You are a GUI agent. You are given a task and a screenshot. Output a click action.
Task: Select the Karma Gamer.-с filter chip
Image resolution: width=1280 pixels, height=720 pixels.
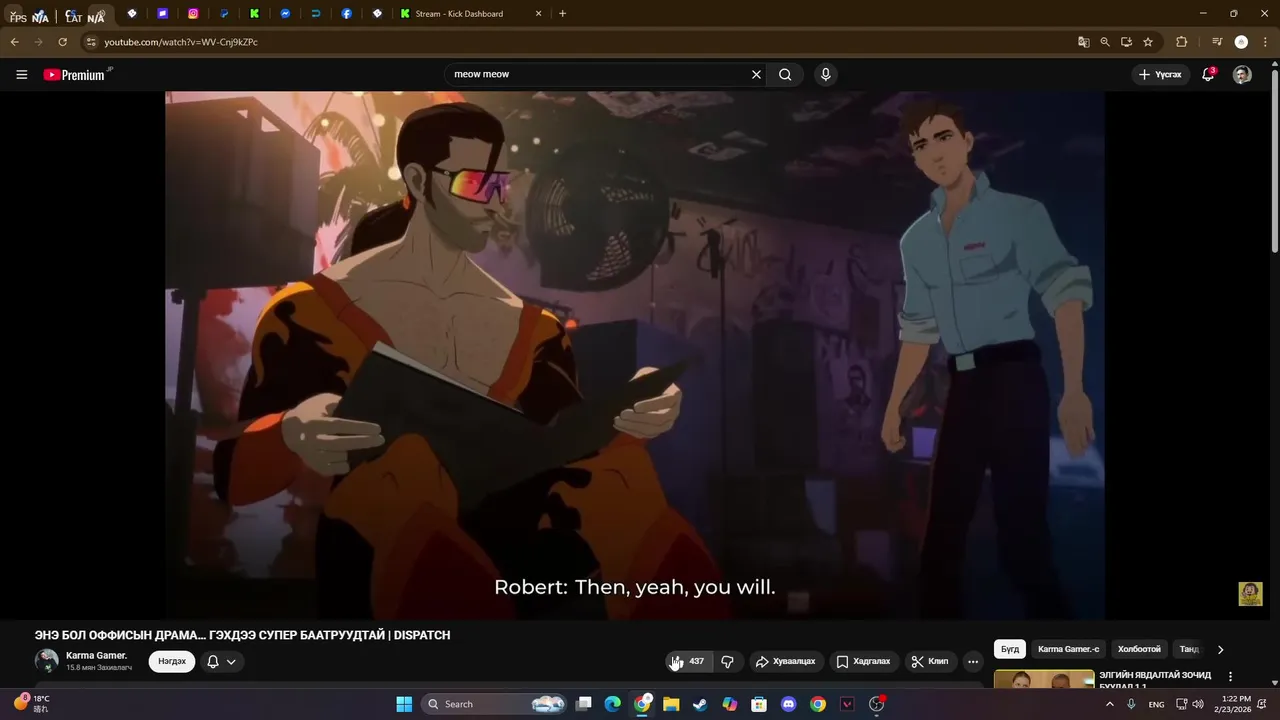point(1068,649)
